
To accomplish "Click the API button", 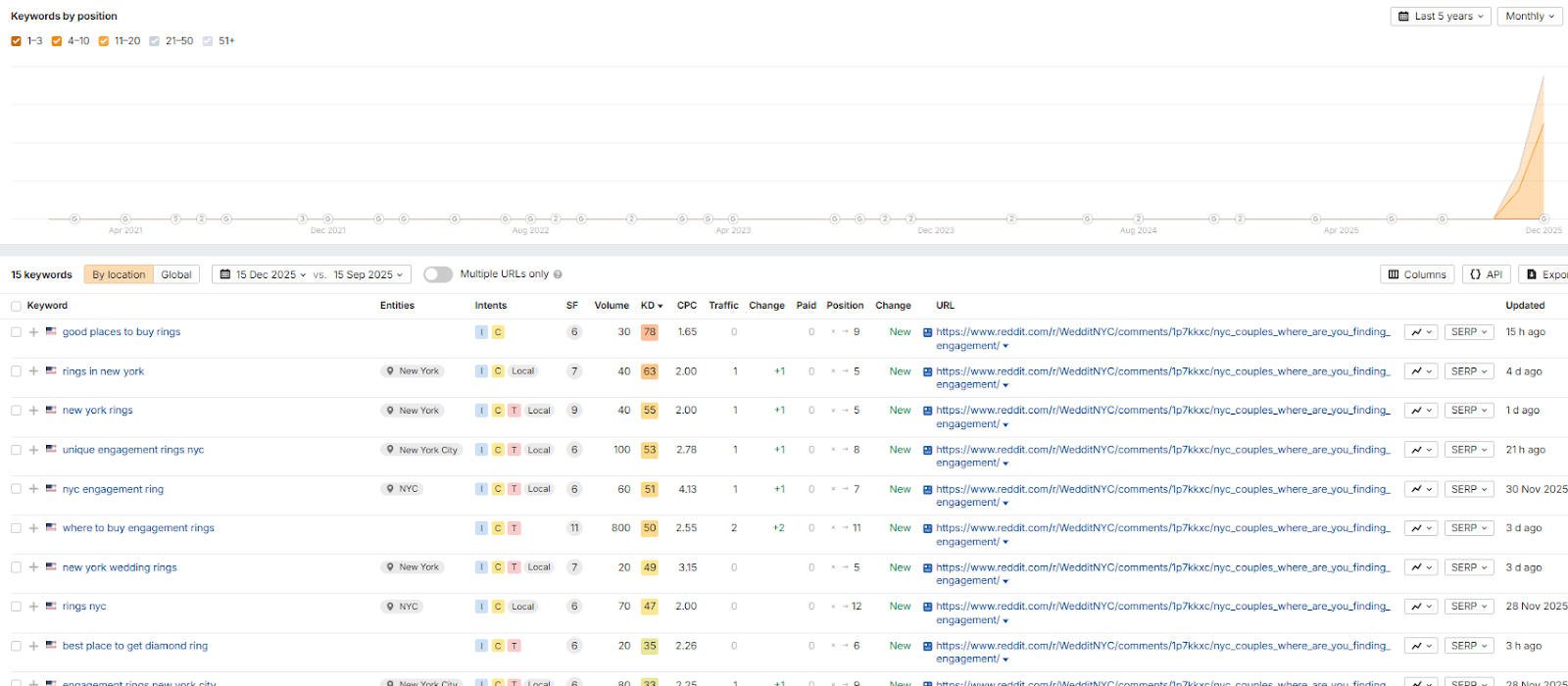I will 1486,274.
